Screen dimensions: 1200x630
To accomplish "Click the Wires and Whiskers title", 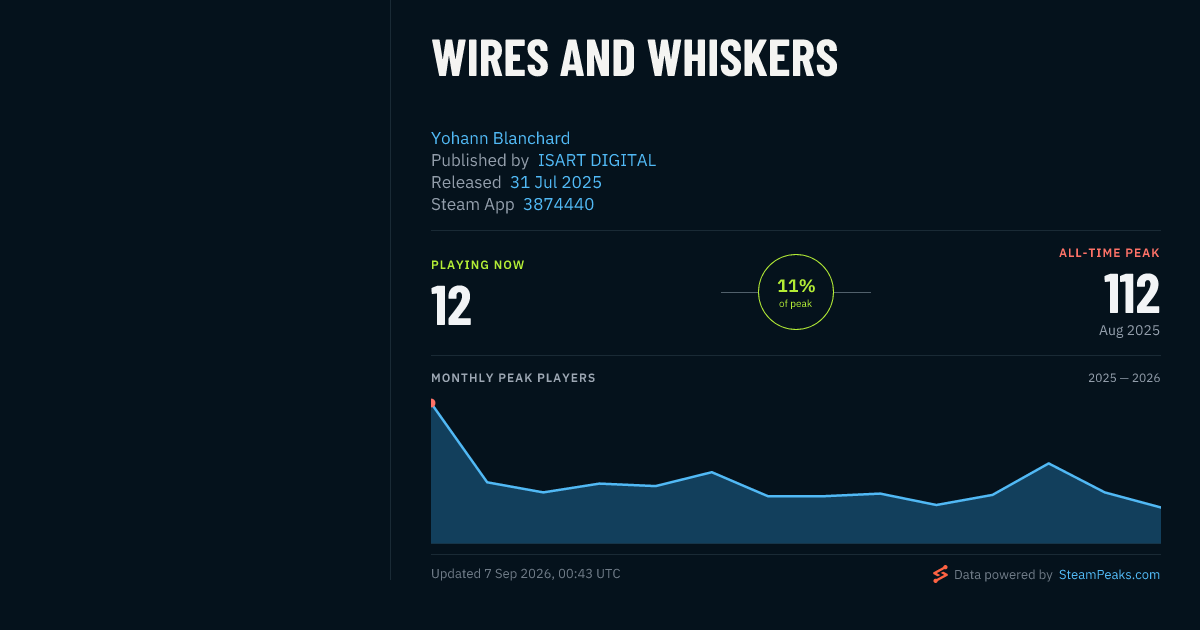I will tap(634, 58).
